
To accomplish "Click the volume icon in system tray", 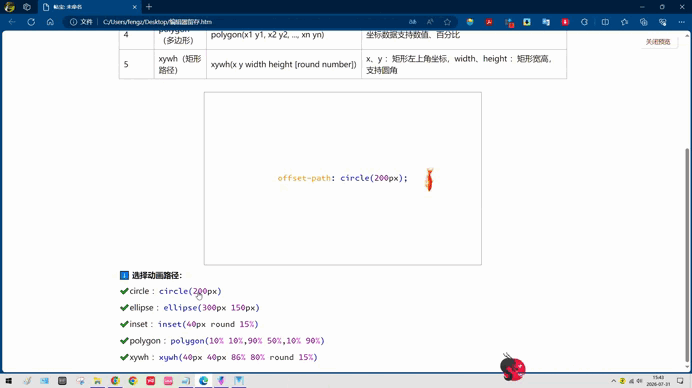I will pyautogui.click(x=639, y=380).
